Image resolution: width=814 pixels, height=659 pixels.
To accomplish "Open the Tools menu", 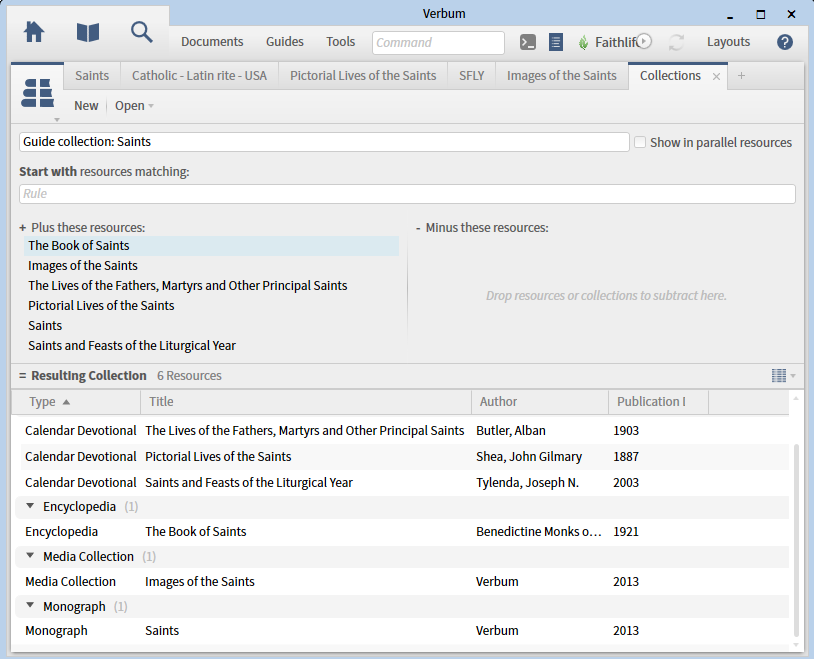I will pyautogui.click(x=341, y=42).
